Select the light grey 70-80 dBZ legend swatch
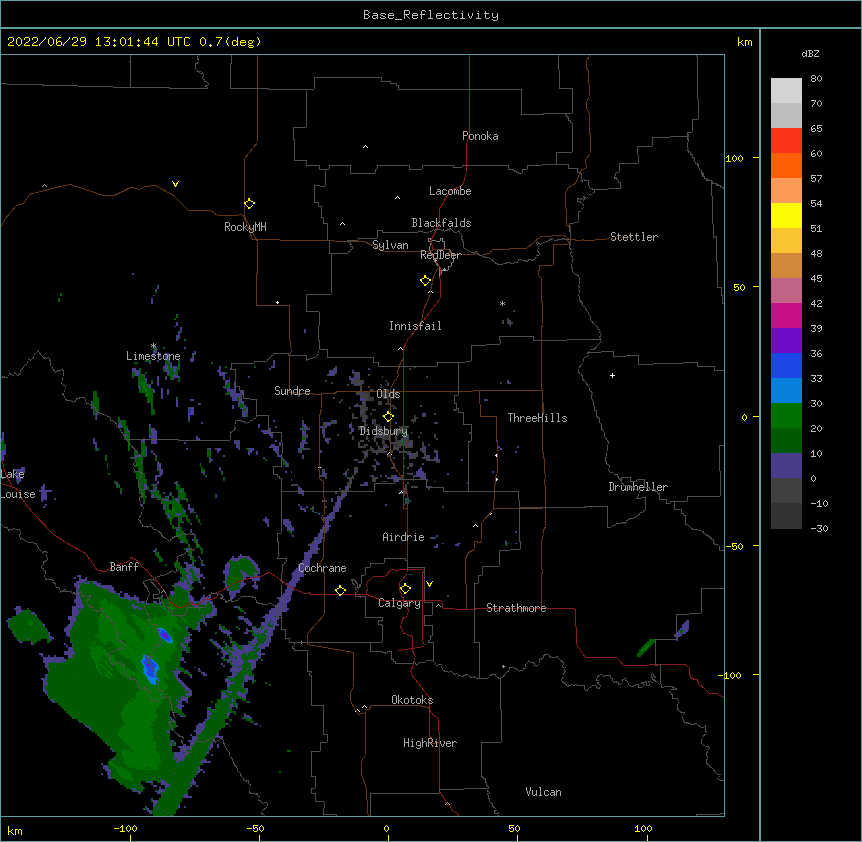This screenshot has width=862, height=842. (786, 91)
